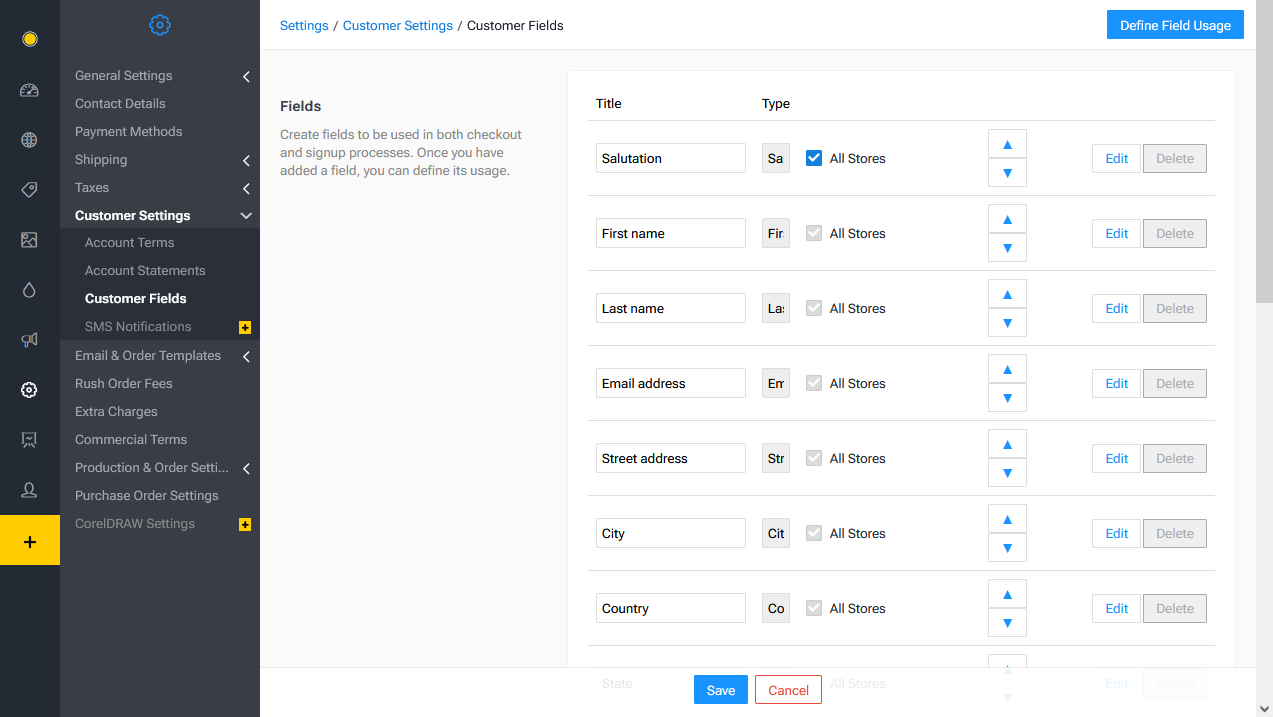Move the City field up one position

1007,518
